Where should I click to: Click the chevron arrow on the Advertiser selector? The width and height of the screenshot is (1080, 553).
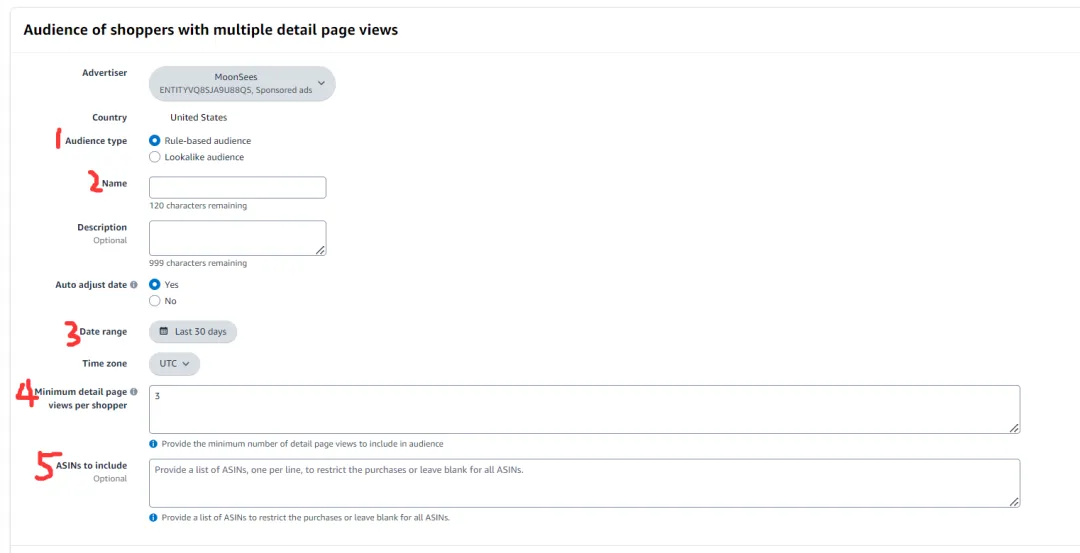click(321, 83)
